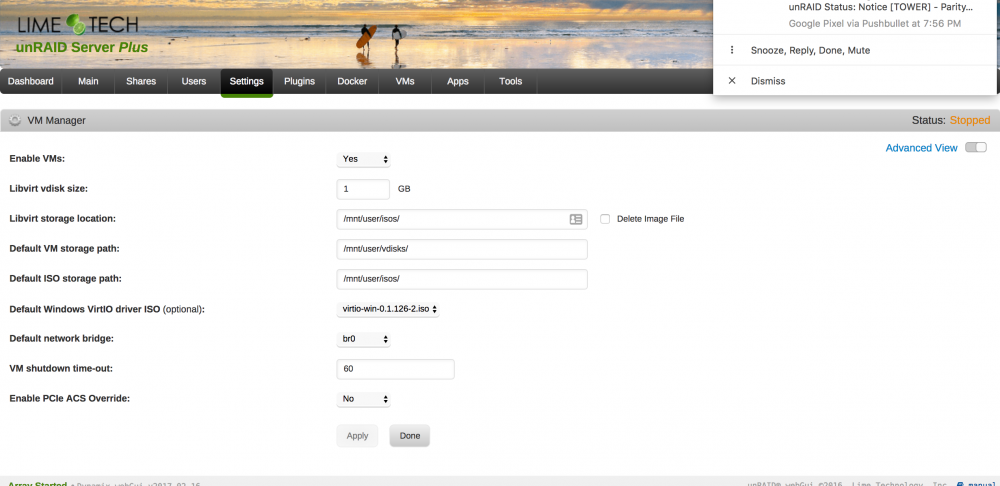1000x486 pixels.
Task: Toggle the Advanced View switch
Action: point(976,147)
